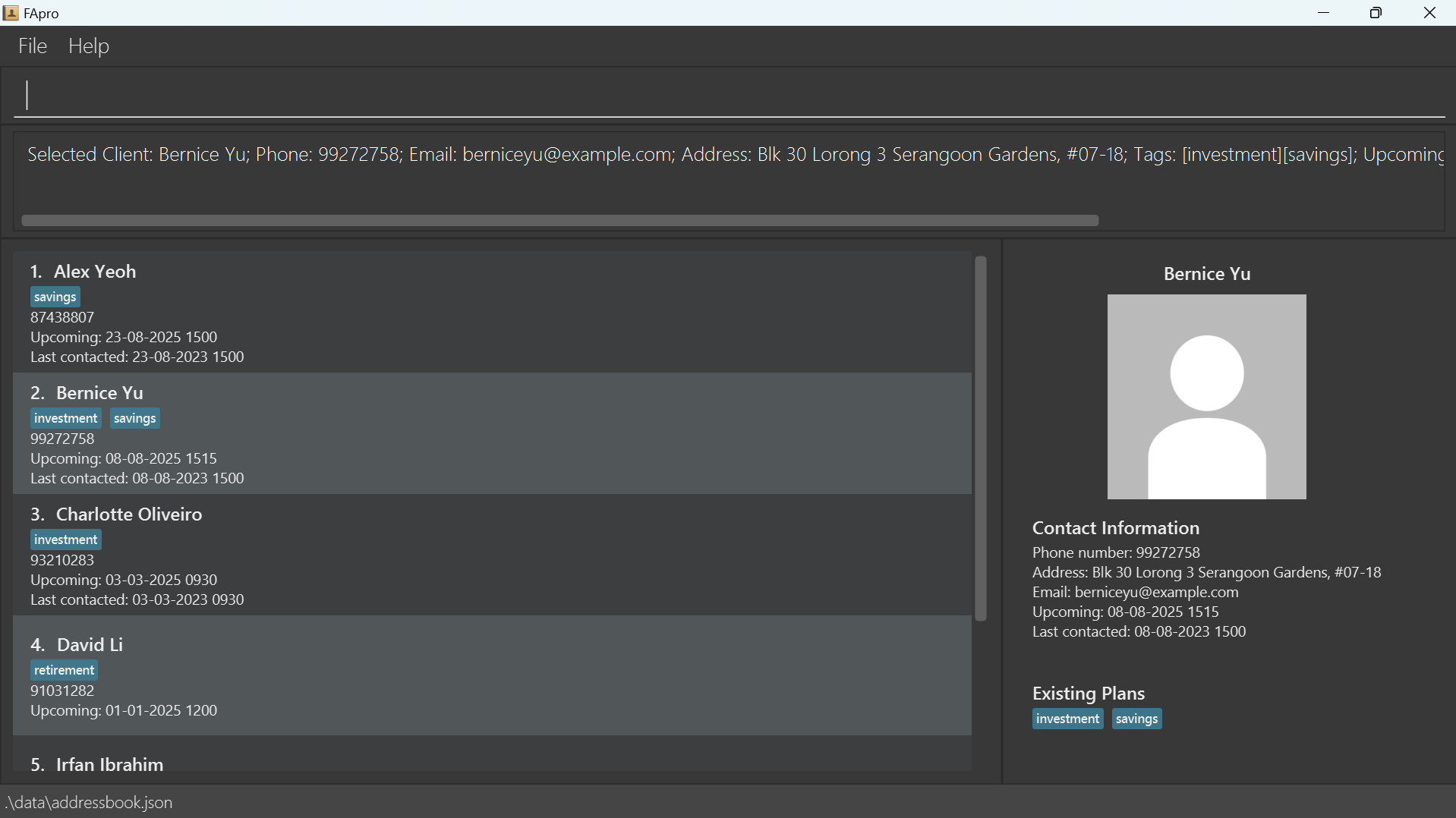The width and height of the screenshot is (1456, 818).
Task: Maximize or restore the FApro window
Action: [1376, 13]
